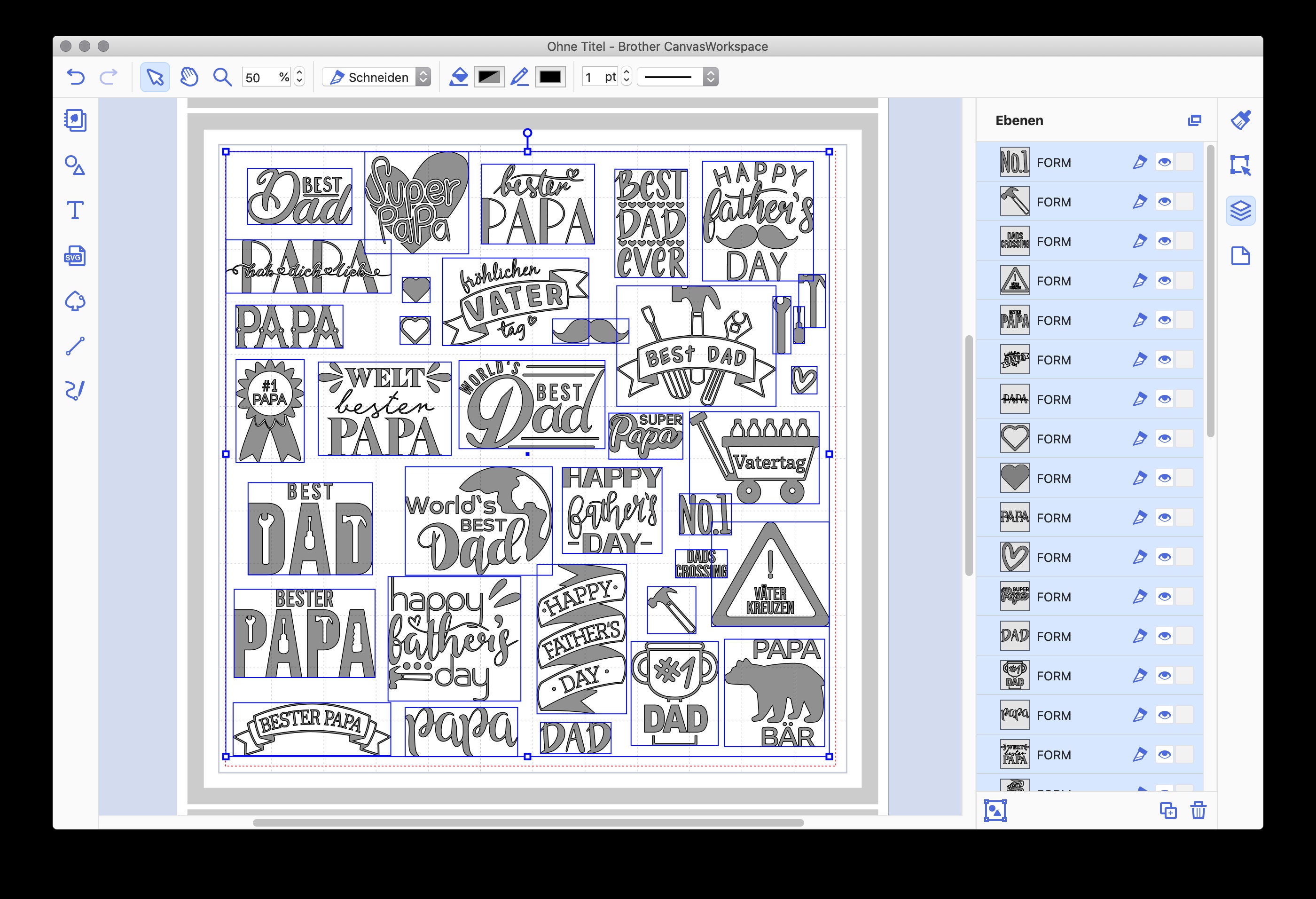Open the SVG import tool

74,256
